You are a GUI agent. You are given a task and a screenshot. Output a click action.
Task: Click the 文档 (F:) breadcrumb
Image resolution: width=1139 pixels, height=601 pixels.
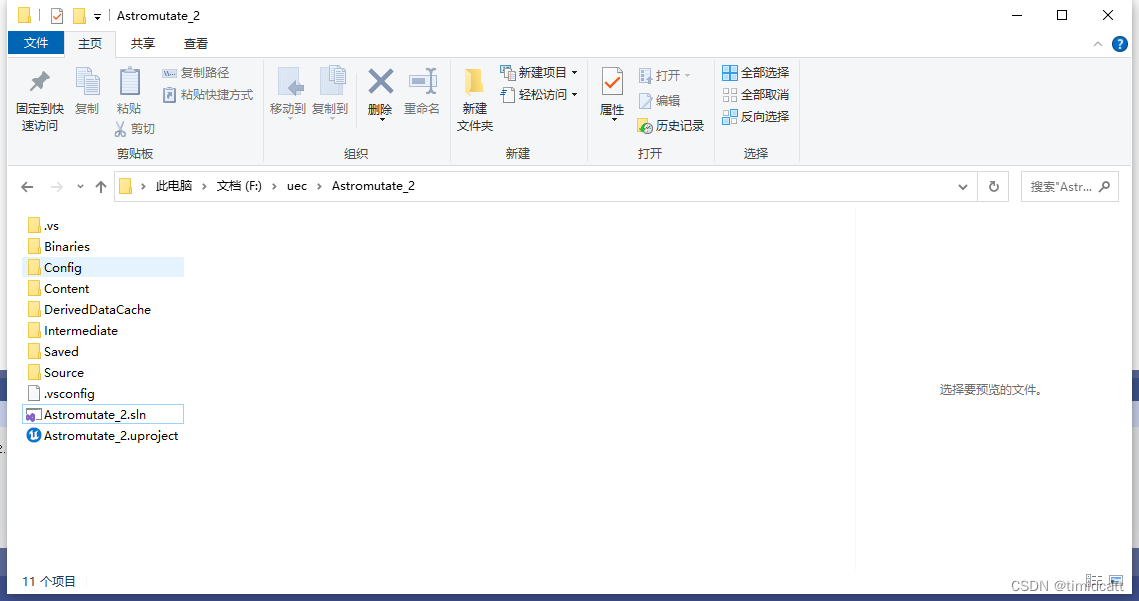tap(239, 186)
